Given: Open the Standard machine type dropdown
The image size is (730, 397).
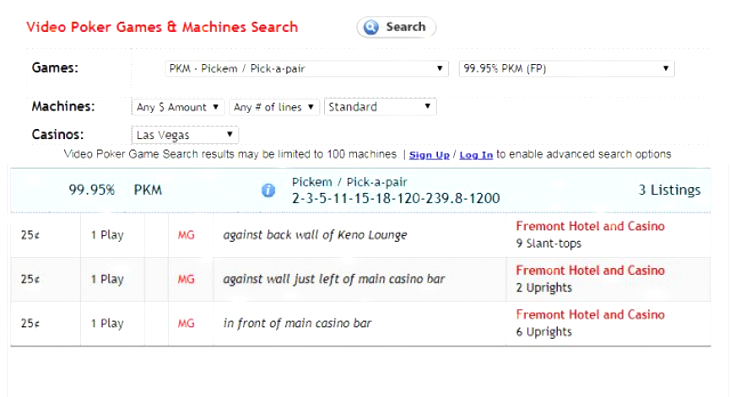Looking at the screenshot, I should 380,107.
